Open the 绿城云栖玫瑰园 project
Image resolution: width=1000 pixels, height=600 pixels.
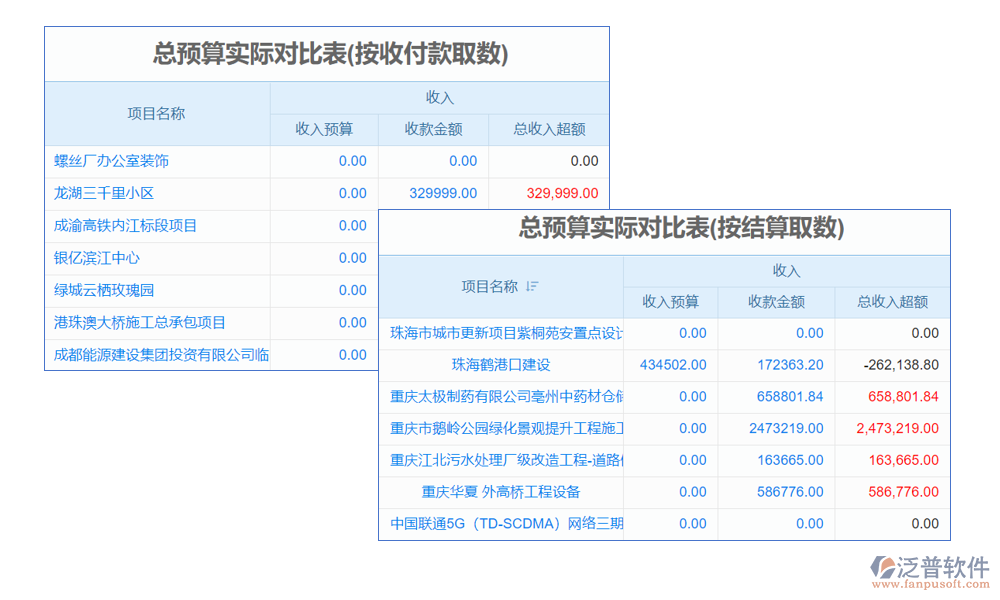(x=104, y=290)
